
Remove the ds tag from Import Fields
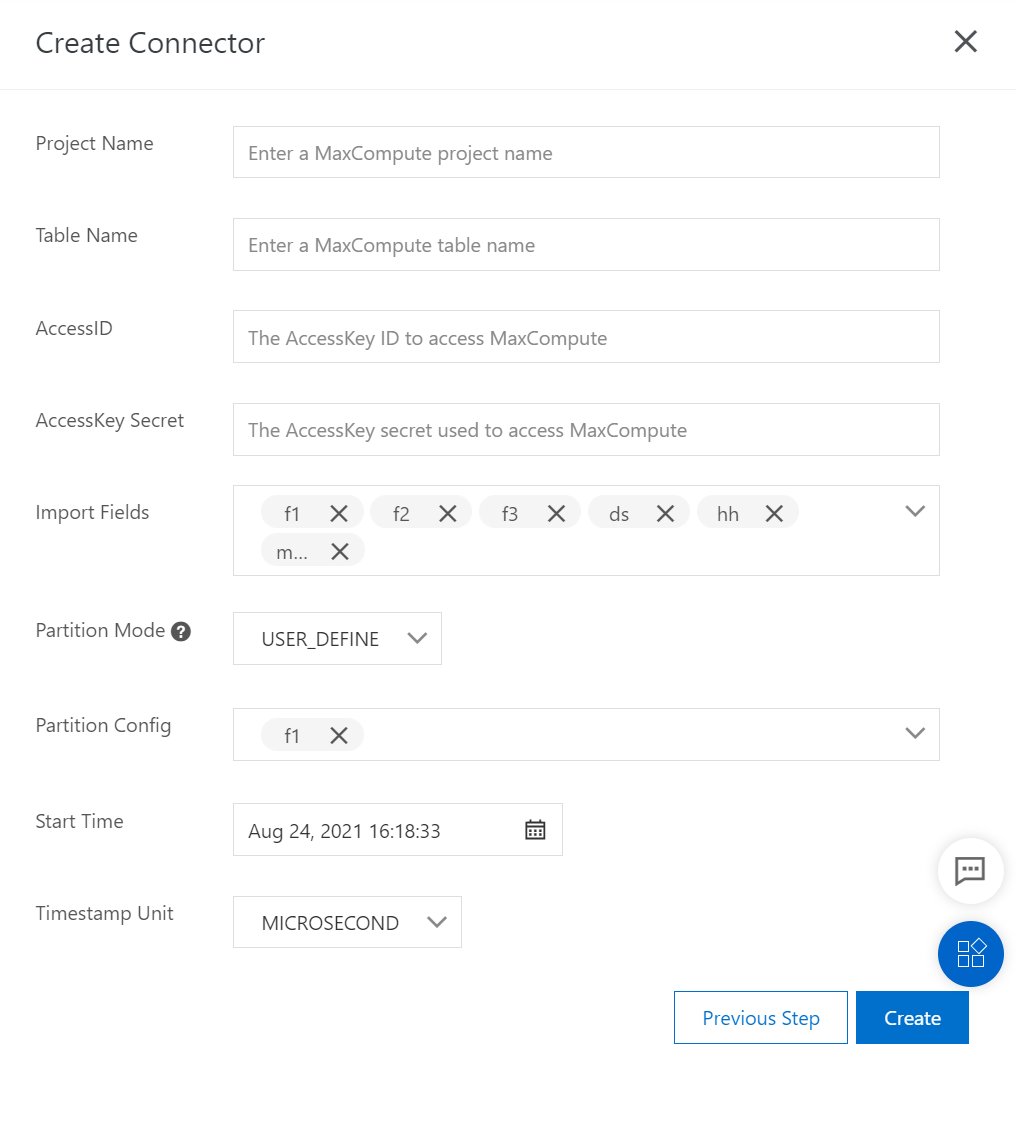[665, 513]
